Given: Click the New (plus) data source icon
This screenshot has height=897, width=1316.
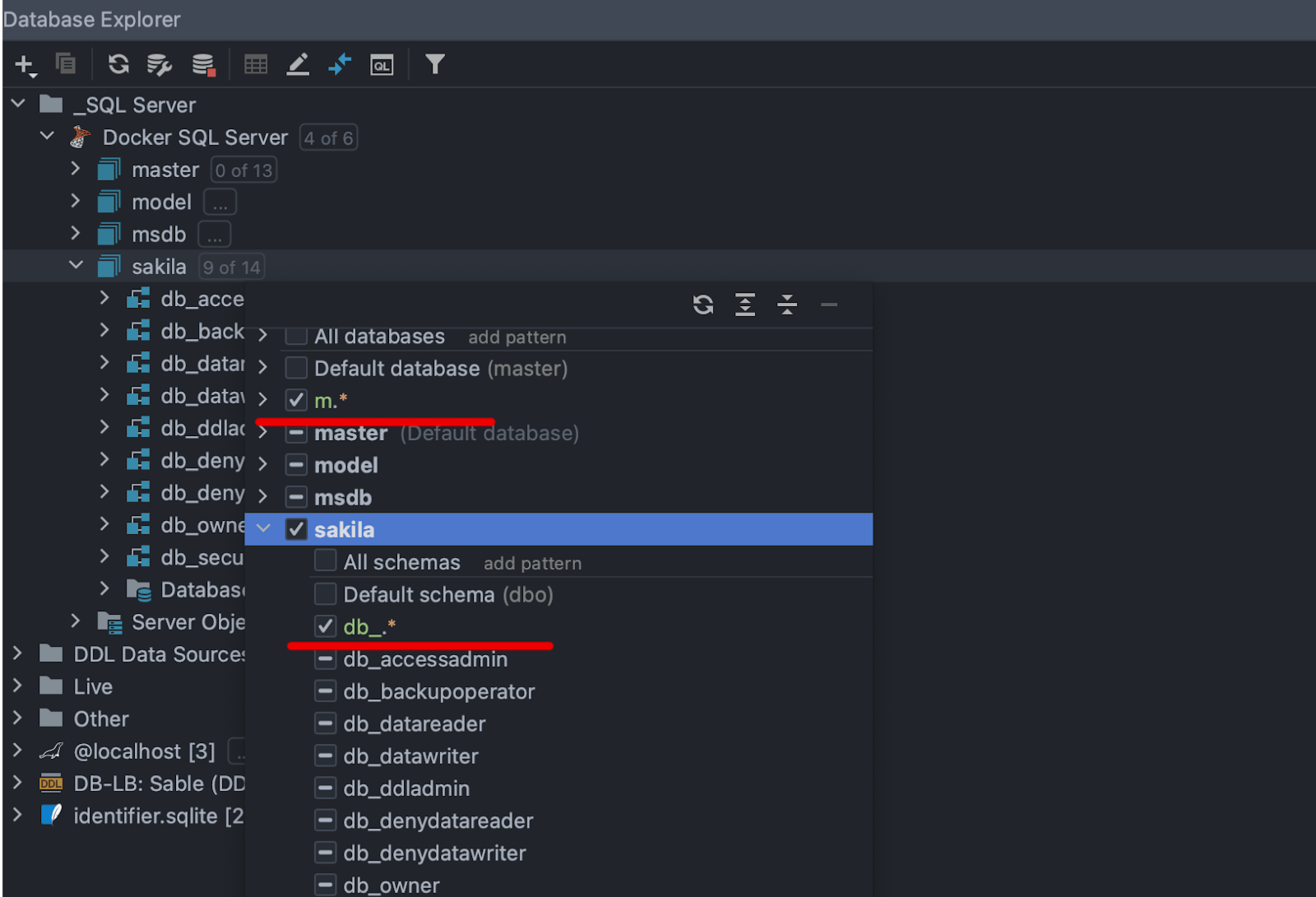Looking at the screenshot, I should [x=25, y=65].
